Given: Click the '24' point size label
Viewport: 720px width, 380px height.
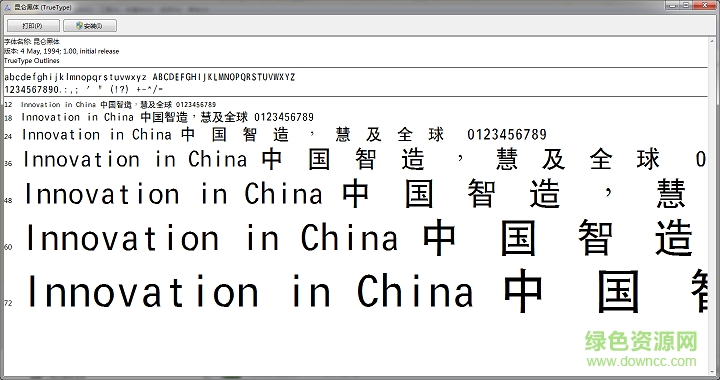Looking at the screenshot, I should (x=8, y=136).
